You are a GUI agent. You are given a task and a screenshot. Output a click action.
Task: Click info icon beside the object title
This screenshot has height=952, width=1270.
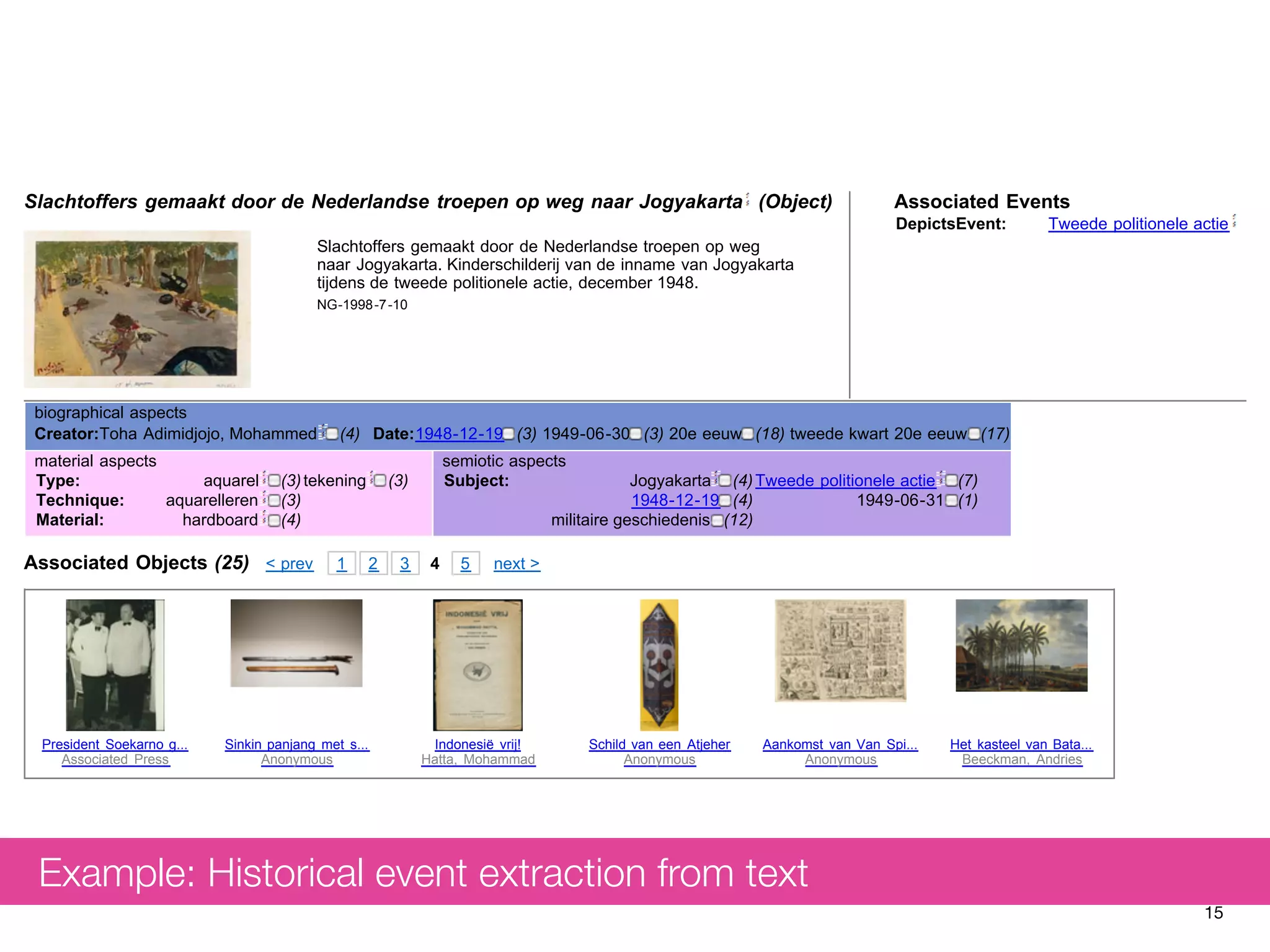coord(747,200)
